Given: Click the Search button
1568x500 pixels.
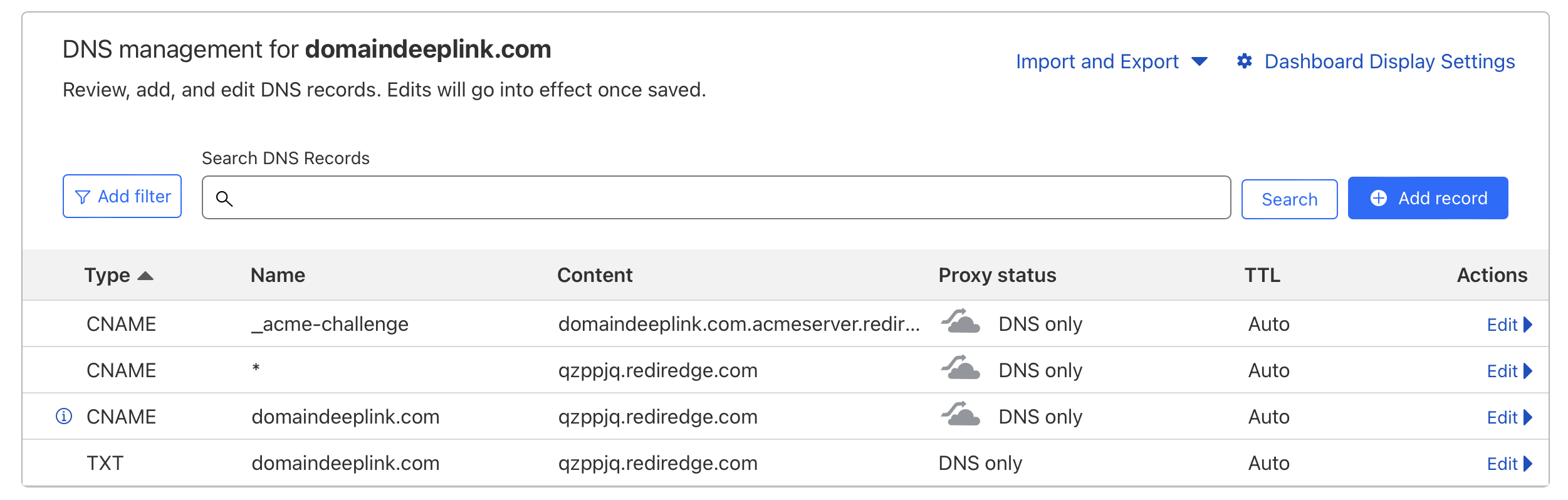Looking at the screenshot, I should point(1289,199).
